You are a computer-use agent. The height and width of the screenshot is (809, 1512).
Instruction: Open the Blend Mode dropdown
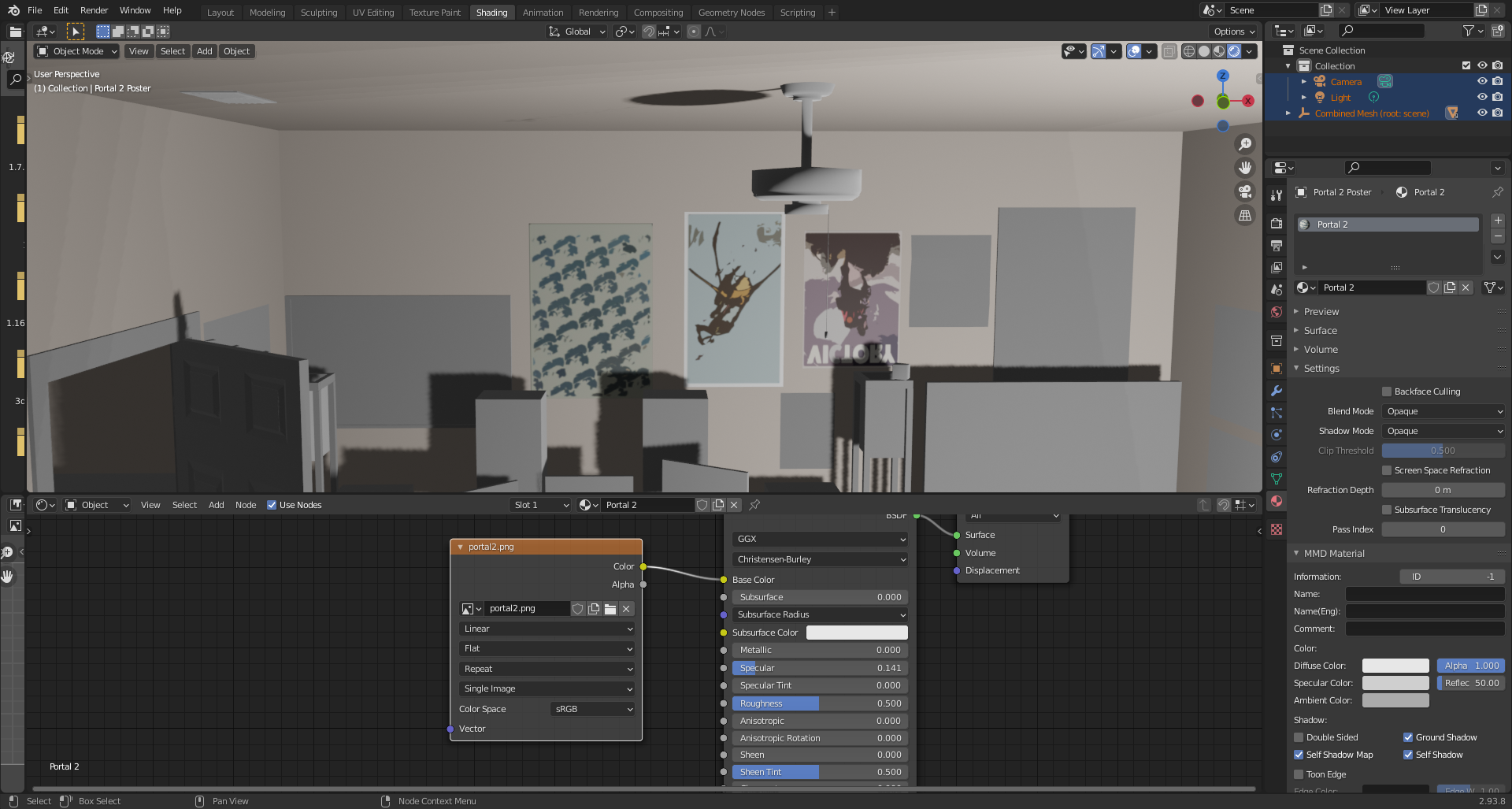(x=1443, y=410)
